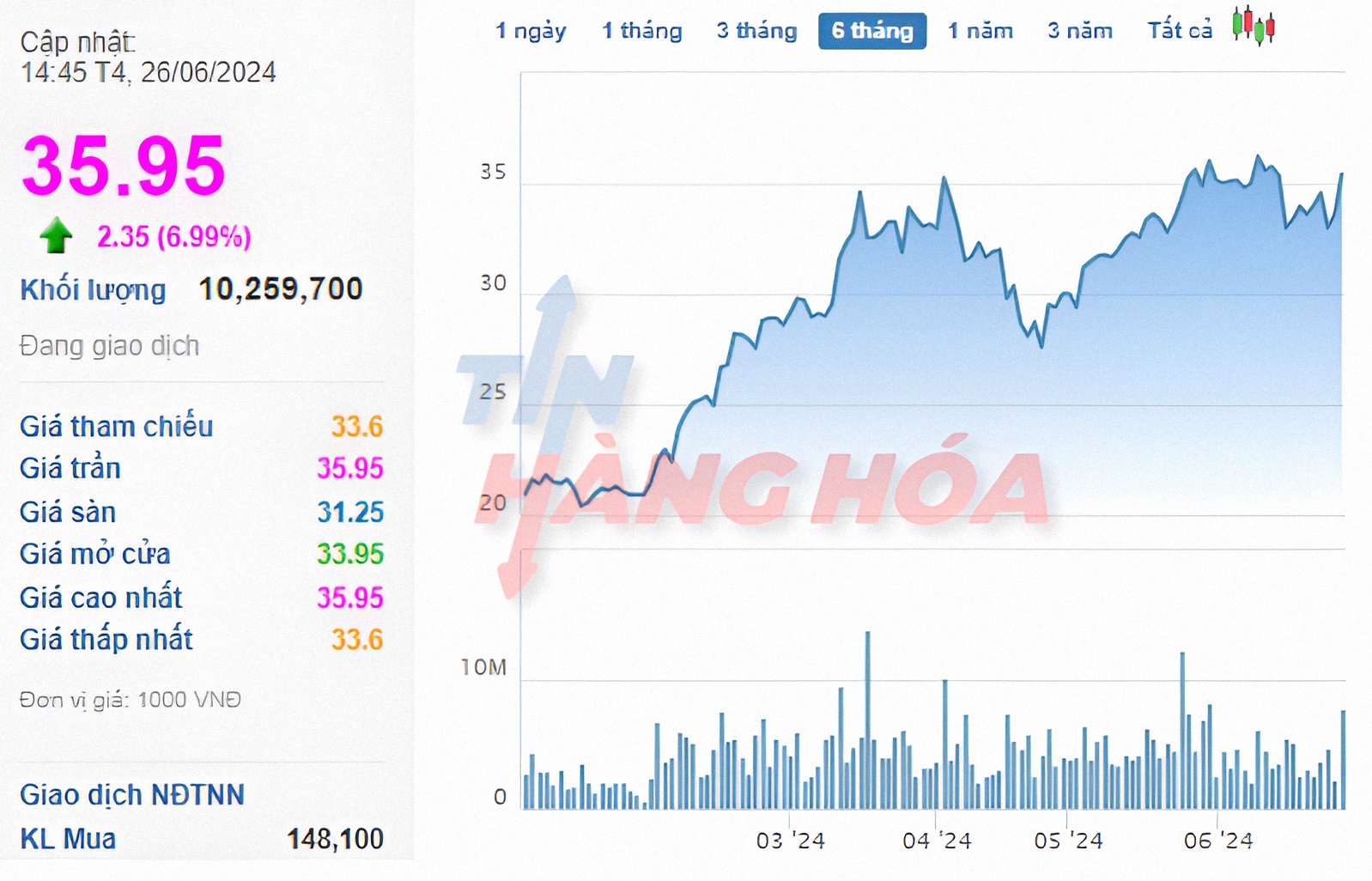Viewport: 1372px width, 881px height.
Task: Click the 05 '24 axis marker
Action: coord(1068,840)
